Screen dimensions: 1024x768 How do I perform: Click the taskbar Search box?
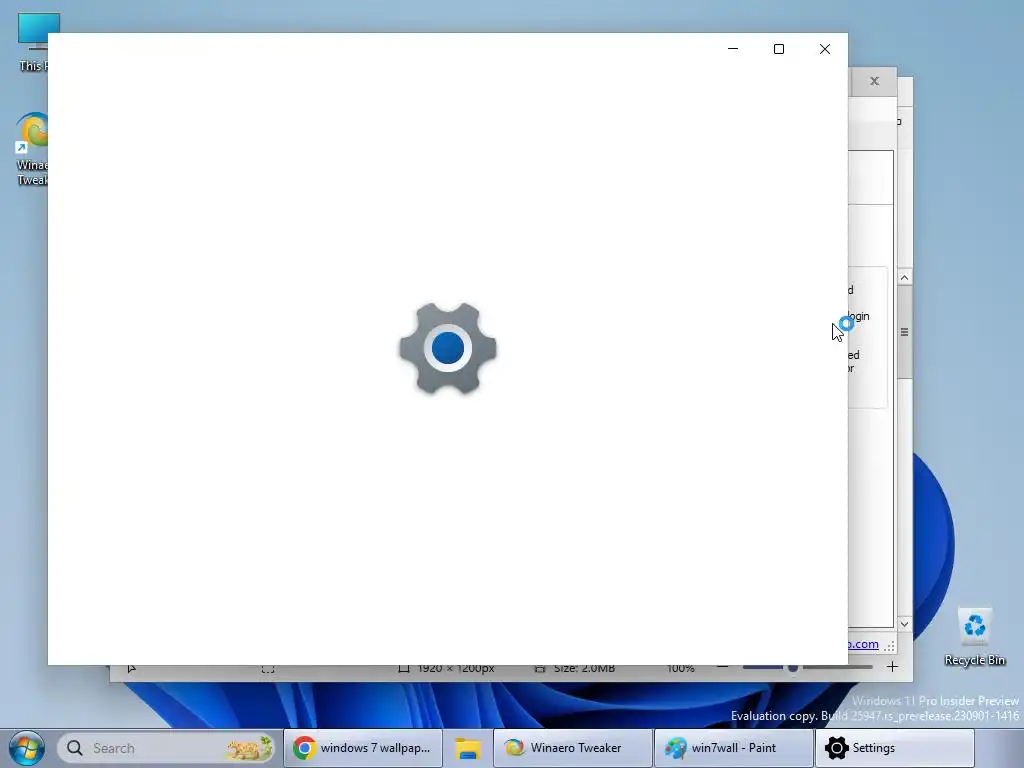tap(166, 748)
